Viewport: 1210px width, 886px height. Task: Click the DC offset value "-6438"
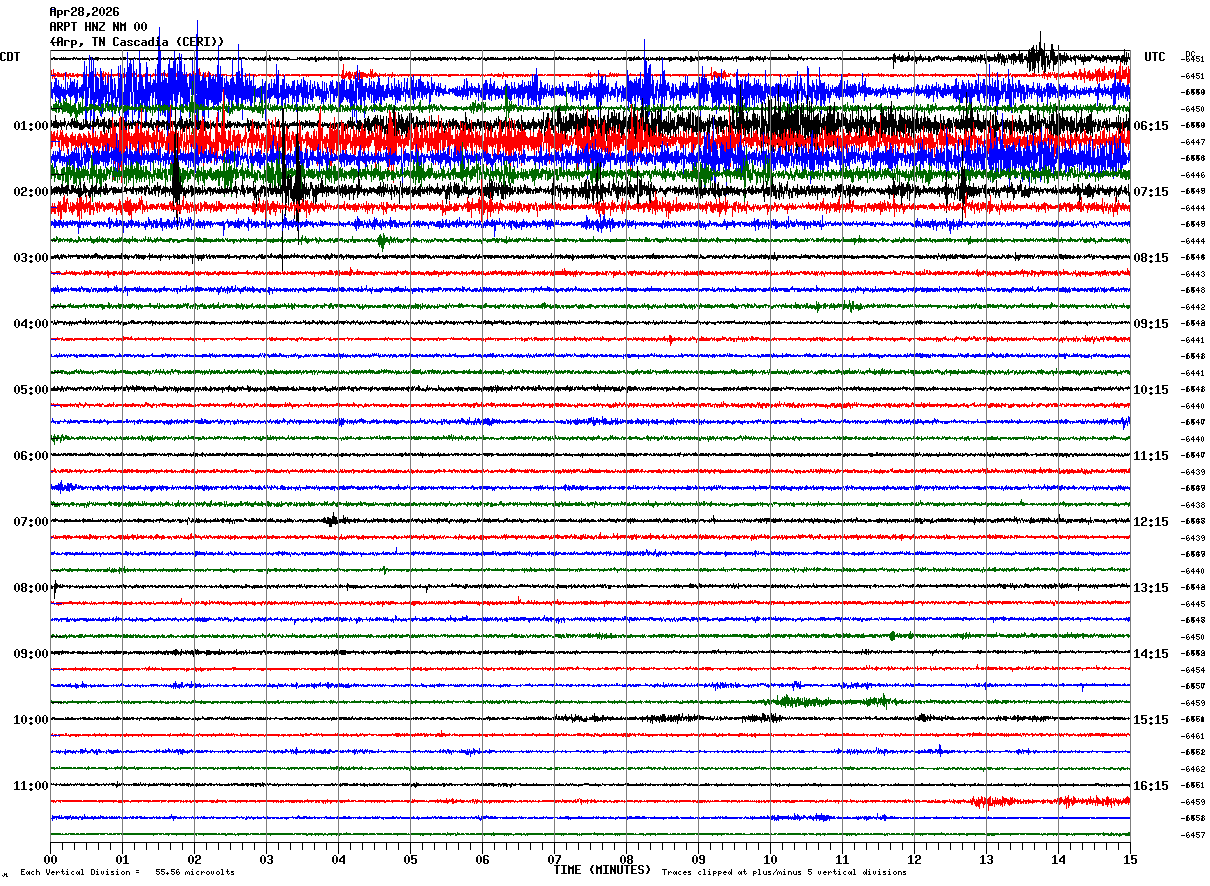click(x=1192, y=505)
